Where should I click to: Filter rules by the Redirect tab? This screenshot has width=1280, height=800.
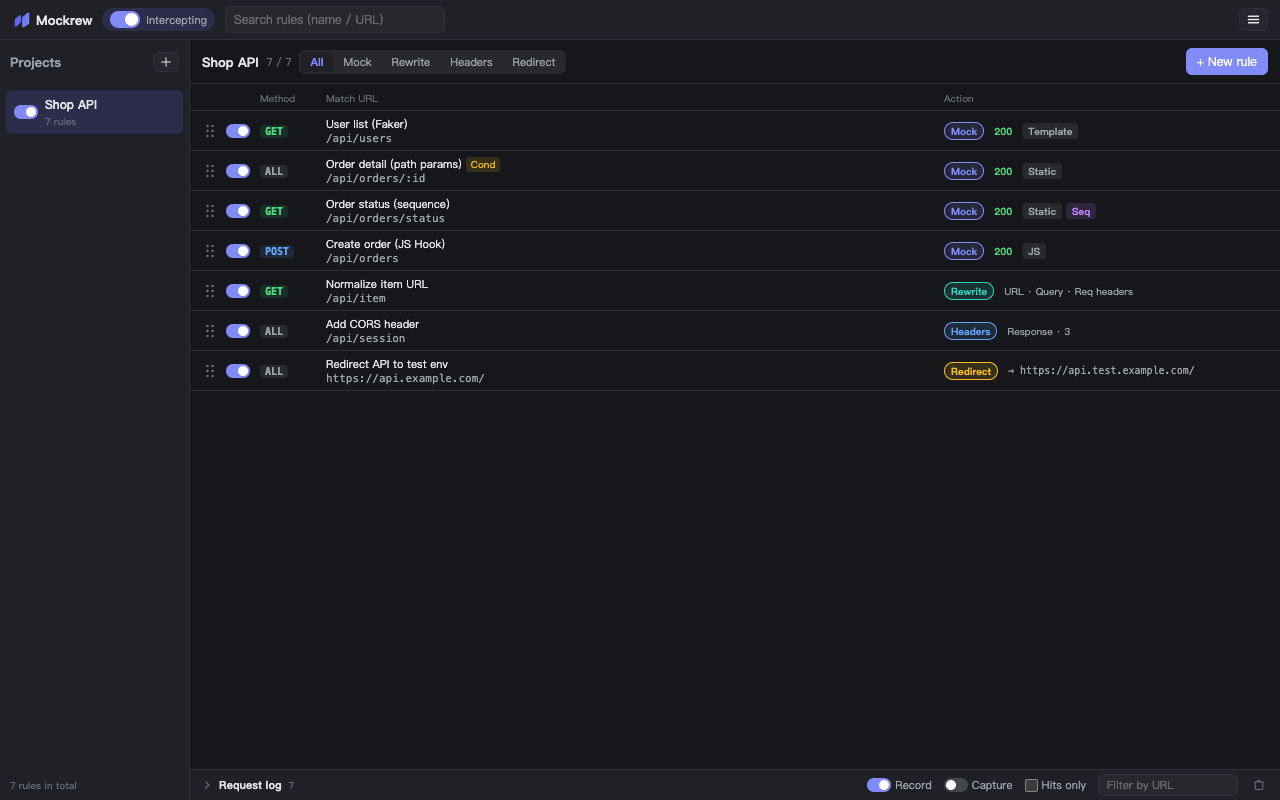(x=534, y=62)
